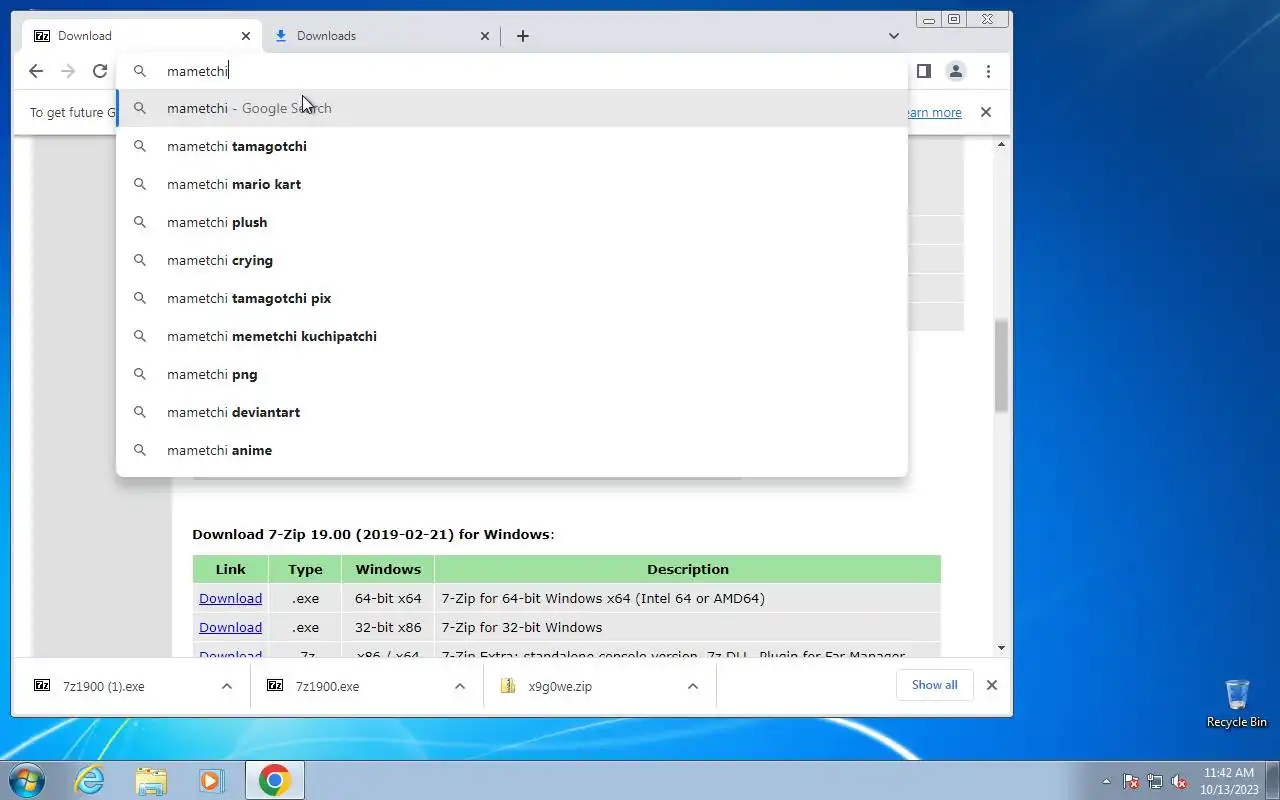Click the forward navigation arrow
Image resolution: width=1280 pixels, height=800 pixels.
pos(68,71)
